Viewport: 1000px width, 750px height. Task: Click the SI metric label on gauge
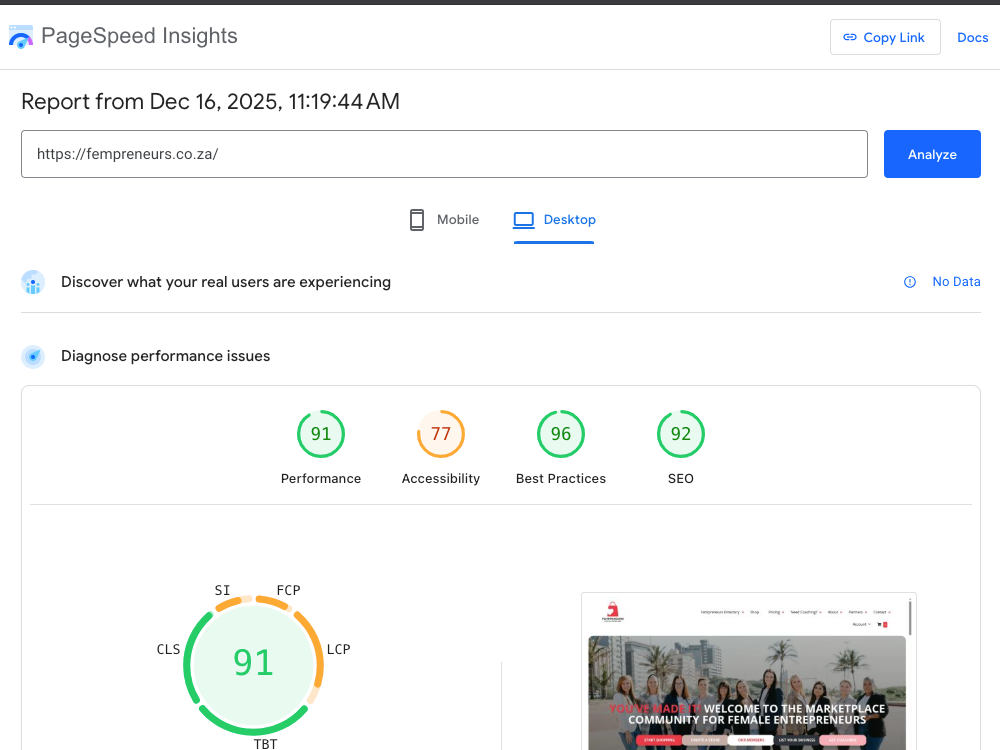(x=222, y=590)
